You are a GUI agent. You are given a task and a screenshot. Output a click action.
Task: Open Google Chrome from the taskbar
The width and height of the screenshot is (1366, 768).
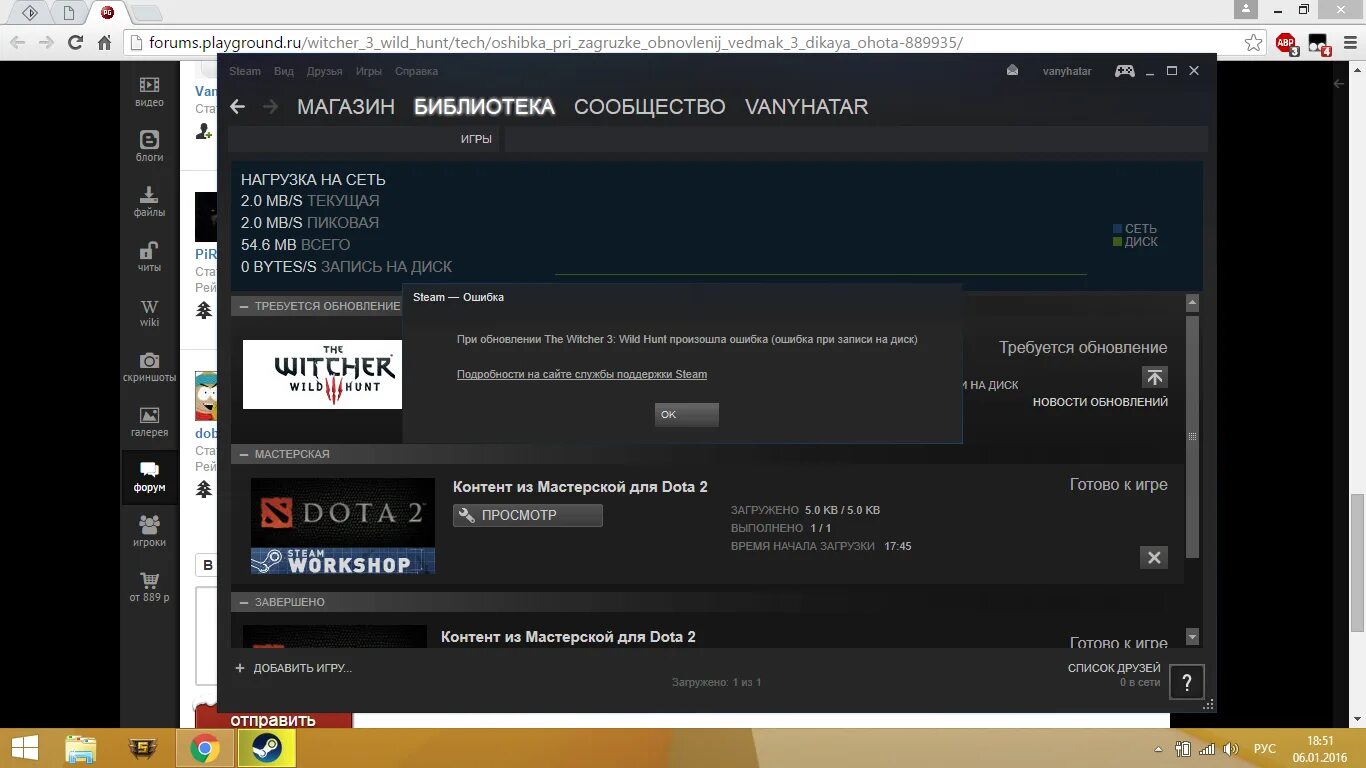205,748
